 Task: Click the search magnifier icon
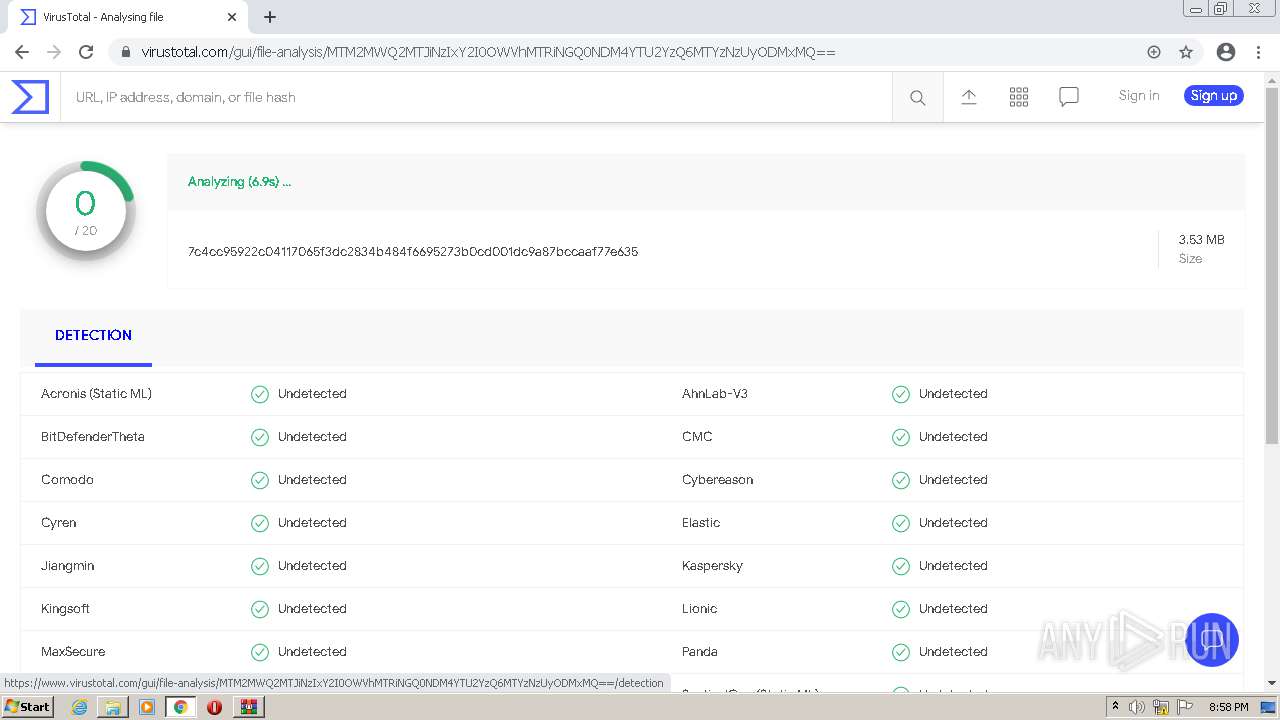click(x=917, y=97)
